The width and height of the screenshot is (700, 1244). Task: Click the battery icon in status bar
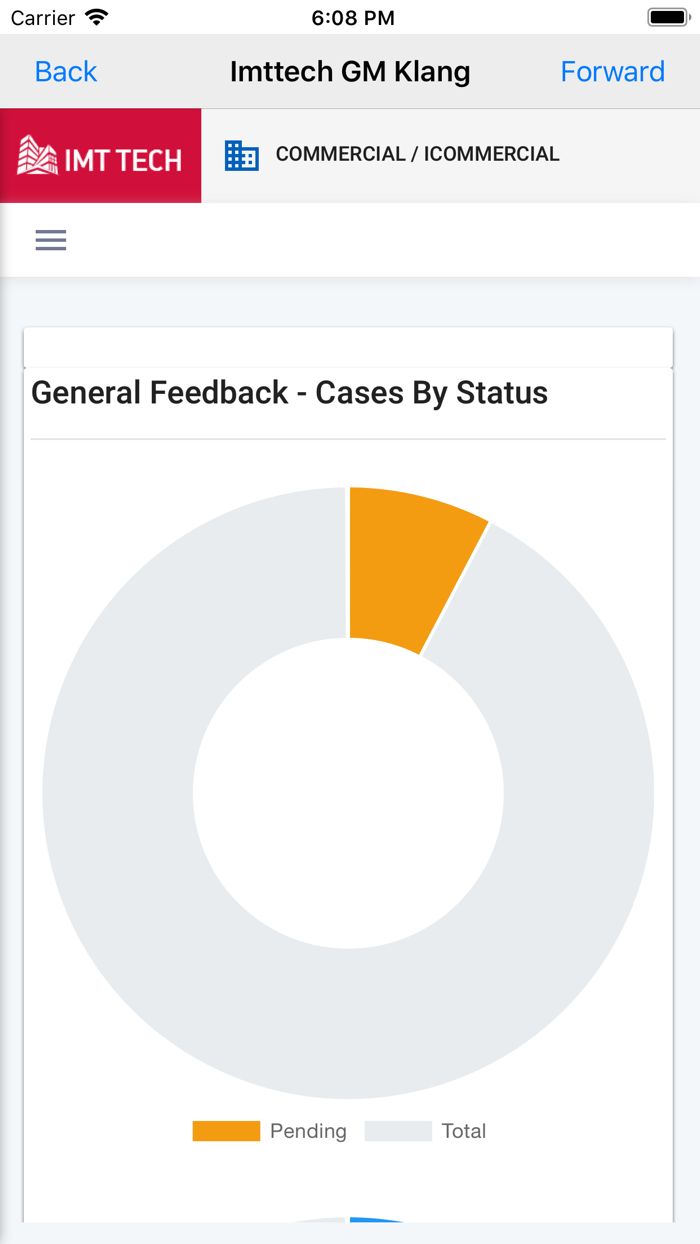668,18
